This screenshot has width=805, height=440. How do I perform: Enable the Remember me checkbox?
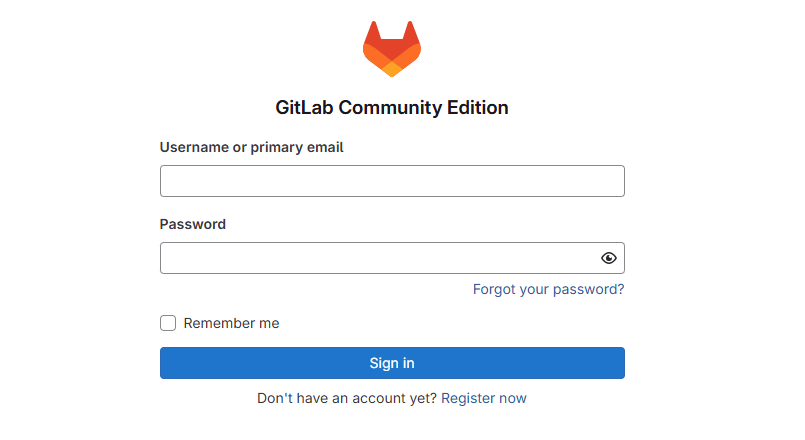pyautogui.click(x=168, y=323)
